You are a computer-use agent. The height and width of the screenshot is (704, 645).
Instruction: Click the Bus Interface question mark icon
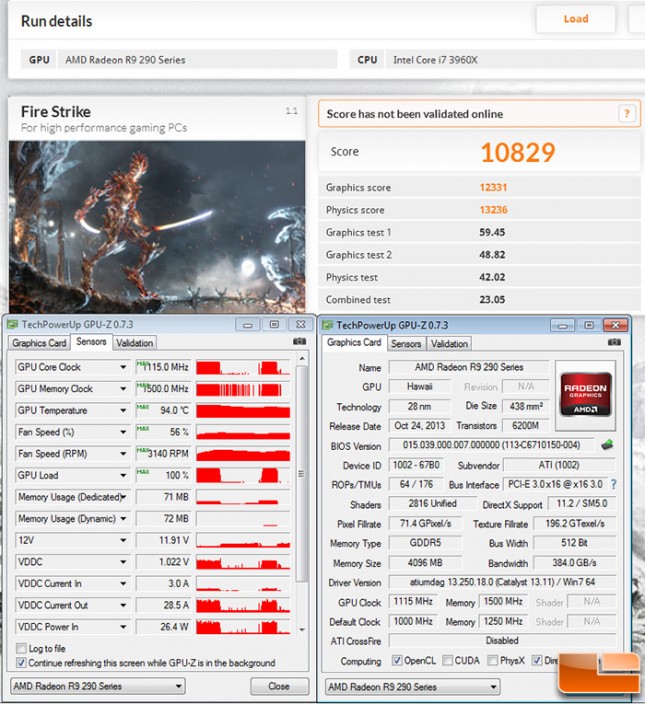point(614,484)
